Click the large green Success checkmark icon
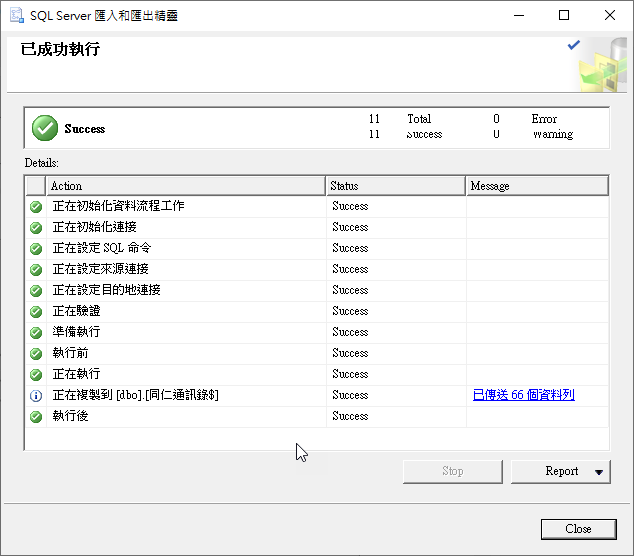 point(45,128)
